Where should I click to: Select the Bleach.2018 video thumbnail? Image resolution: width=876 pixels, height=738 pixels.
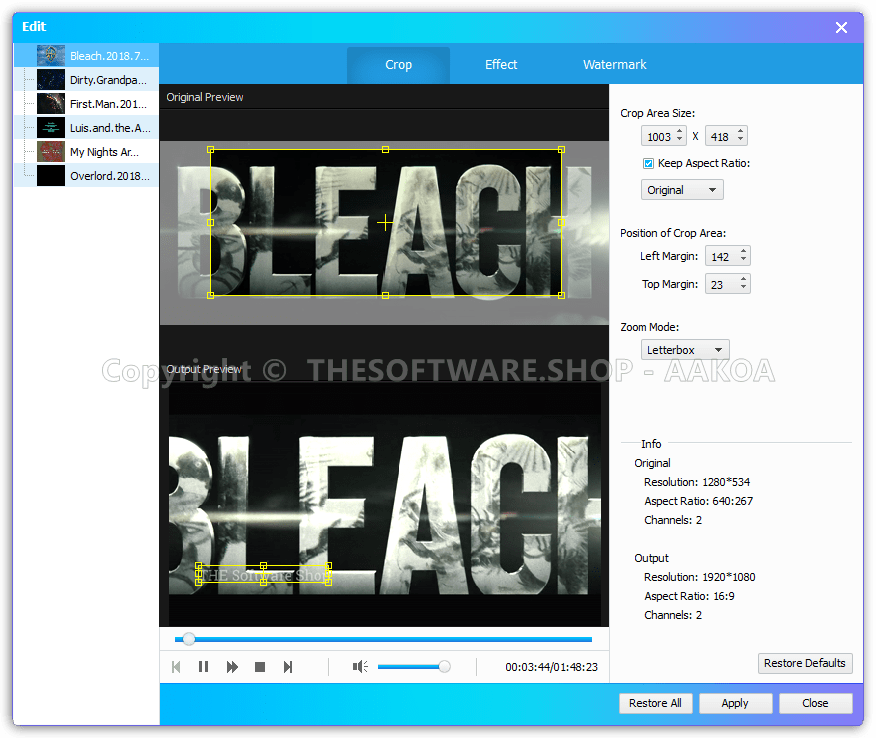[x=51, y=55]
